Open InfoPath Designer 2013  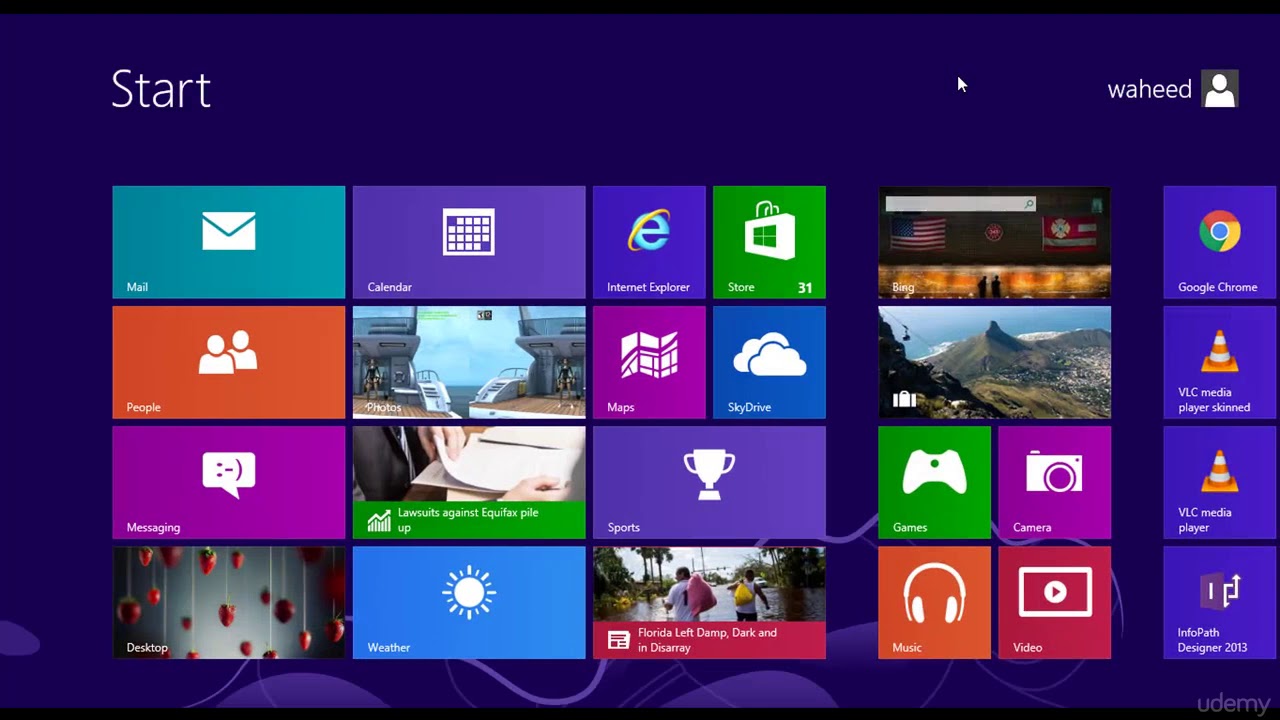click(x=1220, y=602)
